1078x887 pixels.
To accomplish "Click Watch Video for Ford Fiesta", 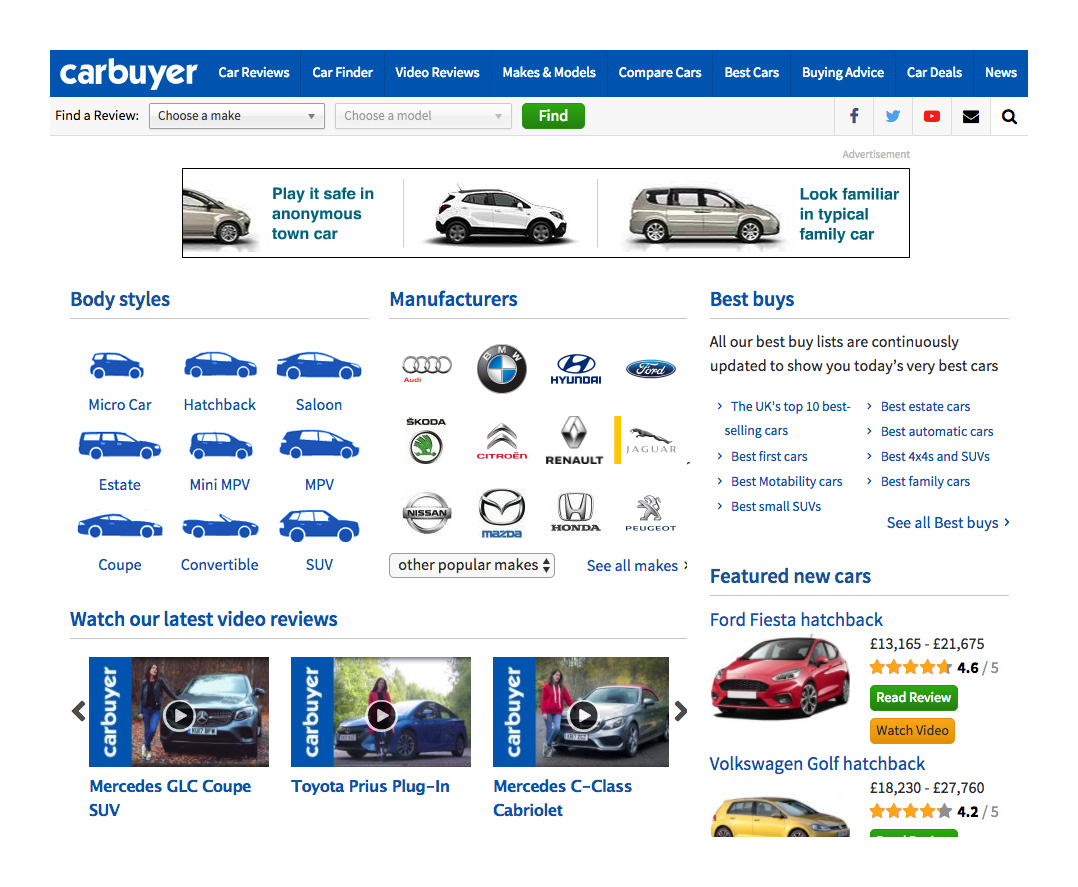I will [912, 731].
